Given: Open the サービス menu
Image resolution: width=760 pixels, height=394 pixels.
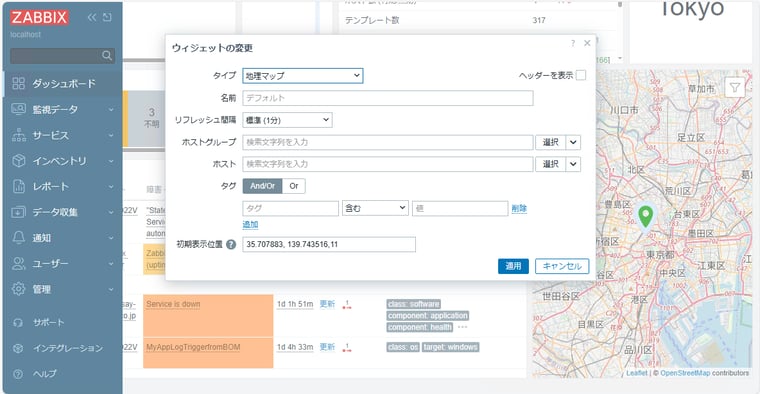Looking at the screenshot, I should [x=63, y=135].
